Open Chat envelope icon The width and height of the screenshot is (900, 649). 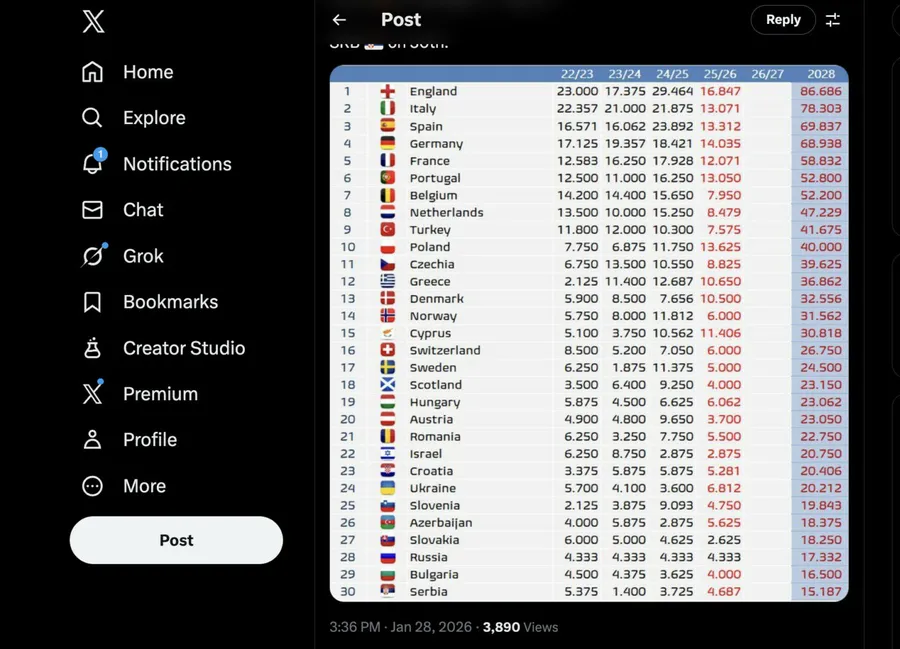(x=92, y=210)
